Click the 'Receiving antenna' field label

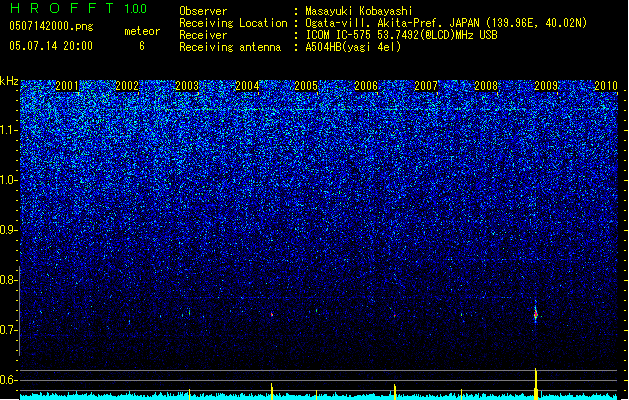coord(230,47)
